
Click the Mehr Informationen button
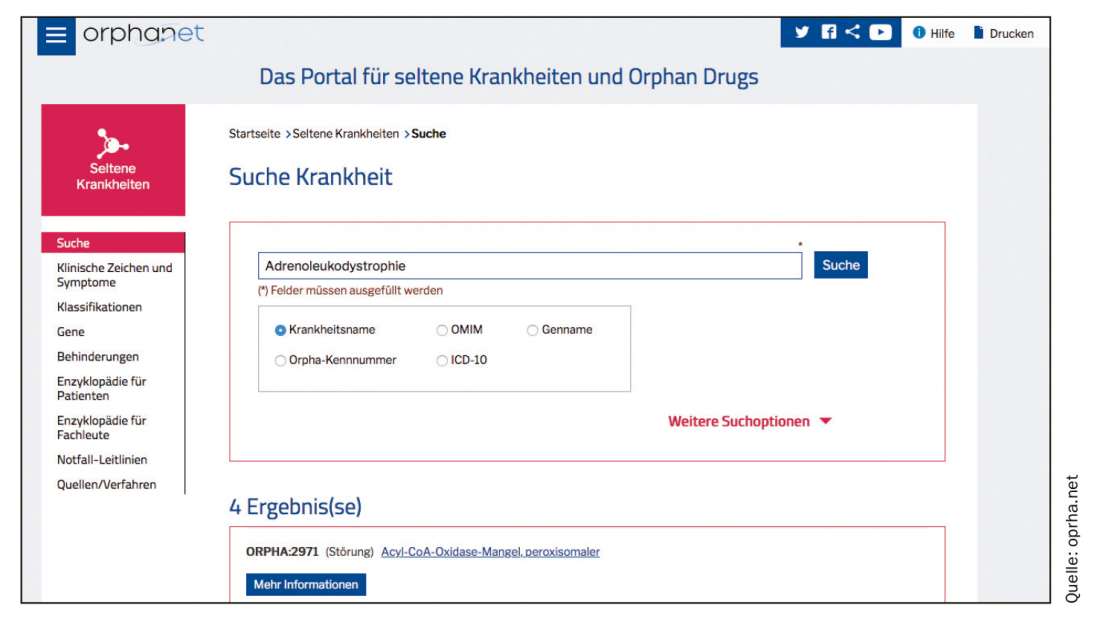(306, 585)
